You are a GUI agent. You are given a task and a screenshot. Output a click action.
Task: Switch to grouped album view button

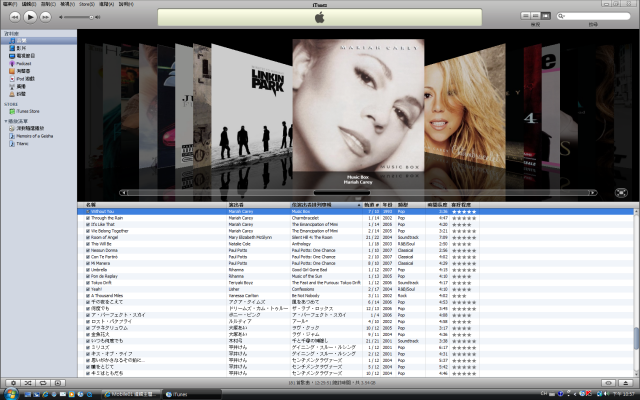[535, 16]
